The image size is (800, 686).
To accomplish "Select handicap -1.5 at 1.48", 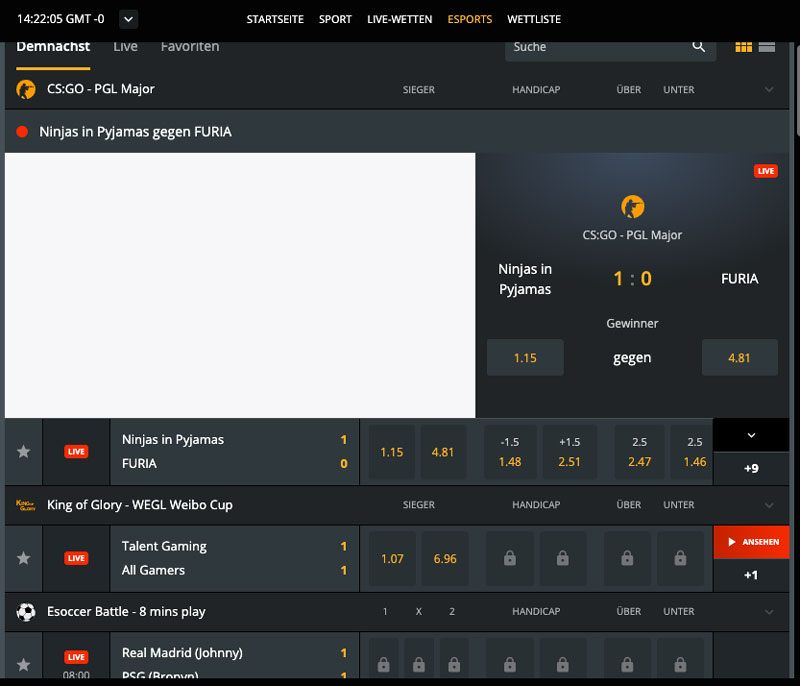I will (x=510, y=452).
